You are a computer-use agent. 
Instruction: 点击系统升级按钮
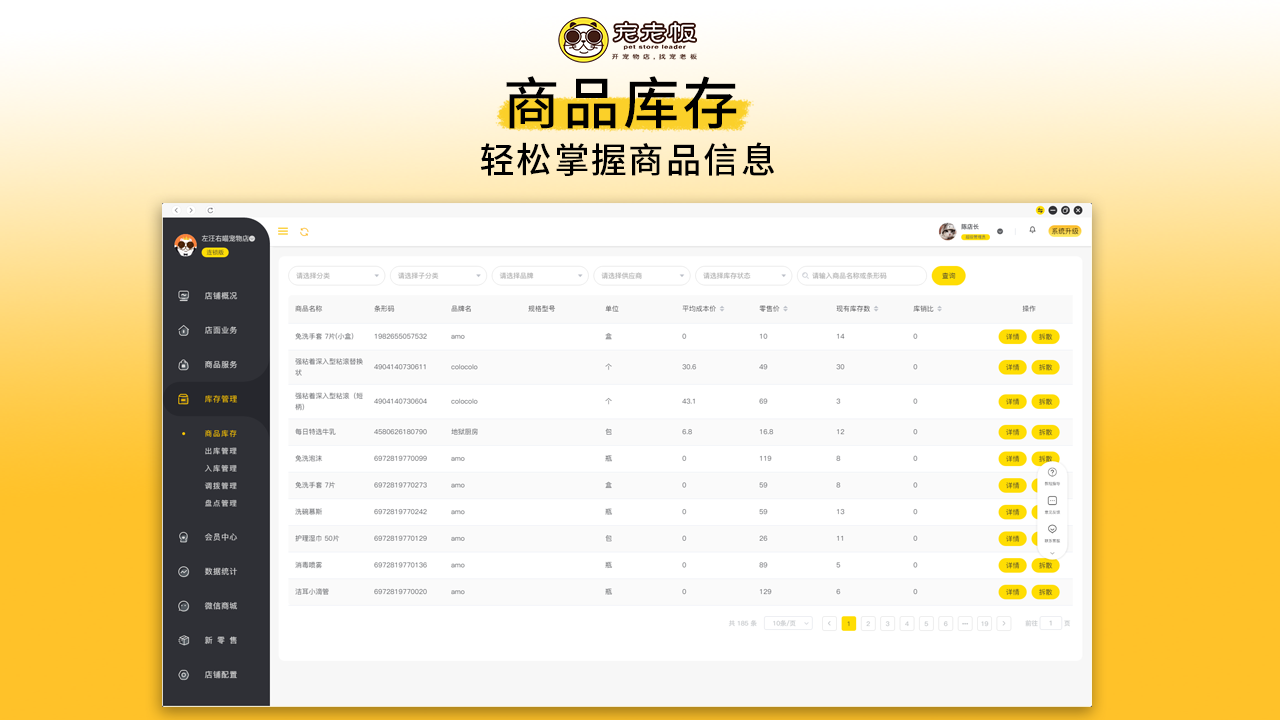point(1063,230)
